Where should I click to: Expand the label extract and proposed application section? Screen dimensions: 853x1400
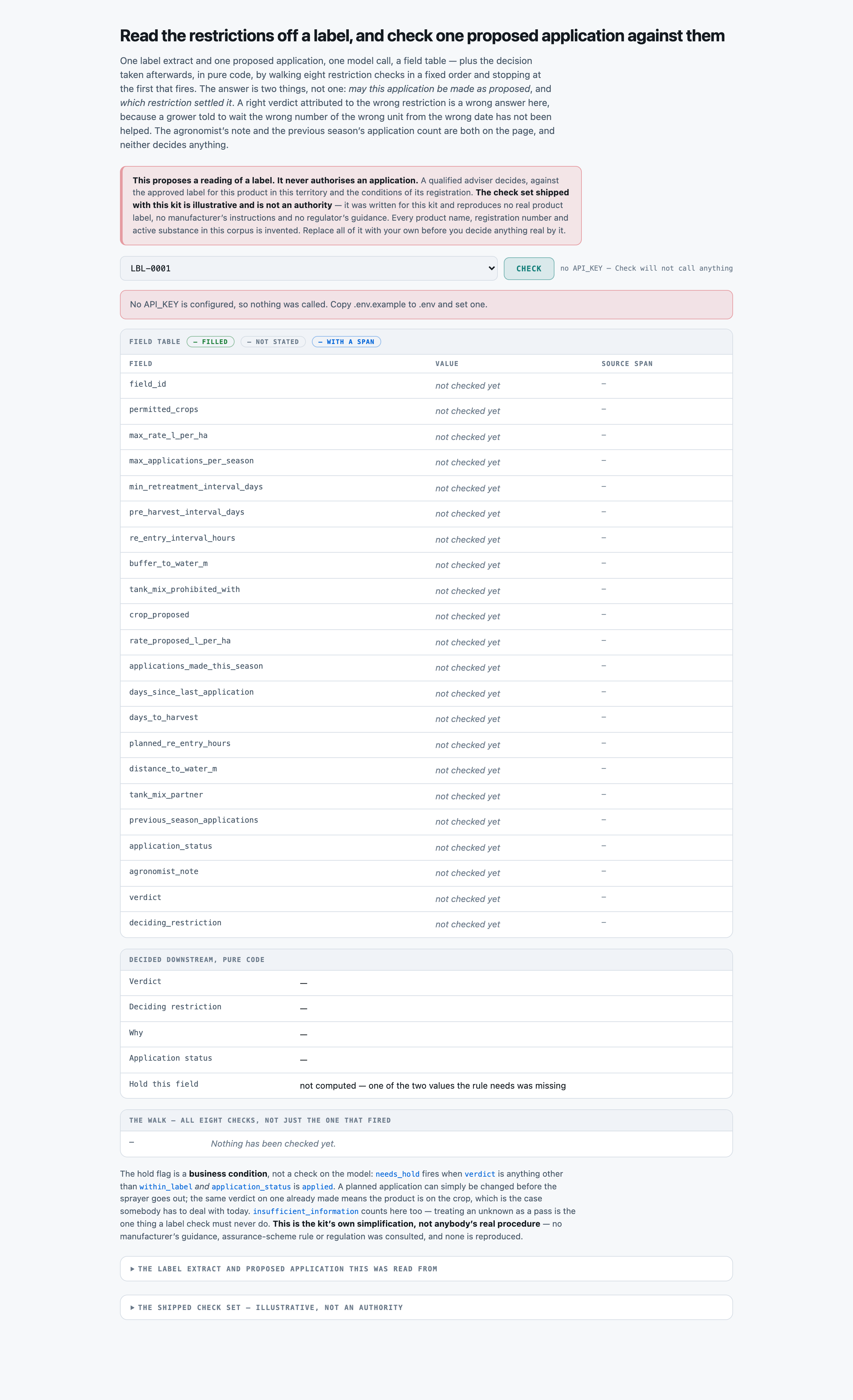(426, 1269)
